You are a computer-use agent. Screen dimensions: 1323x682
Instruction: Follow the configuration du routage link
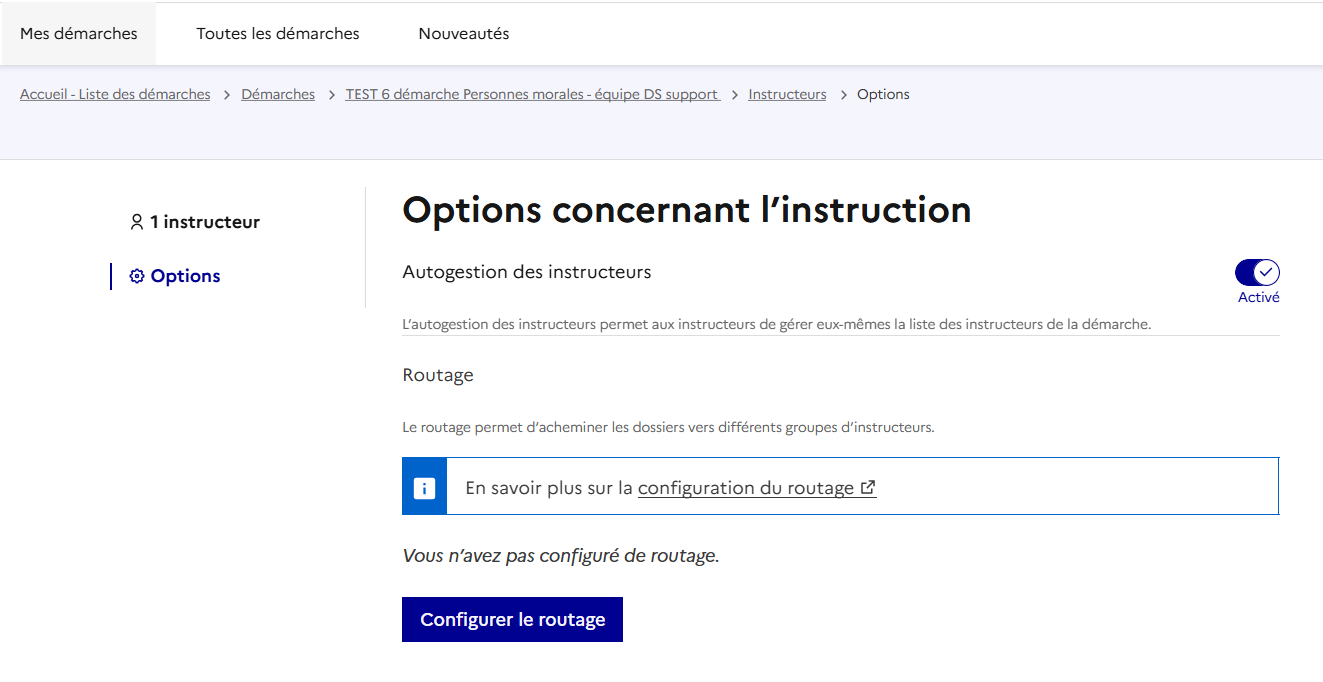(745, 488)
